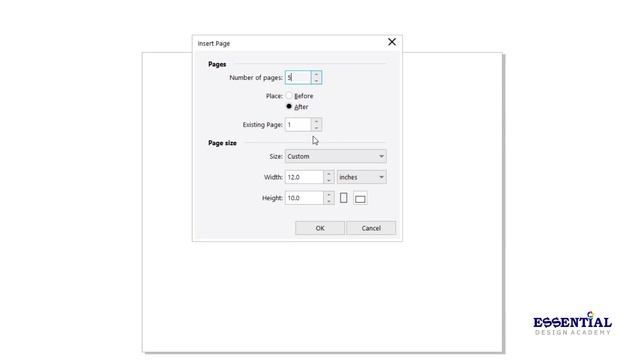Focus the Existing Page field
Image resolution: width=640 pixels, height=360 pixels.
(x=298, y=124)
